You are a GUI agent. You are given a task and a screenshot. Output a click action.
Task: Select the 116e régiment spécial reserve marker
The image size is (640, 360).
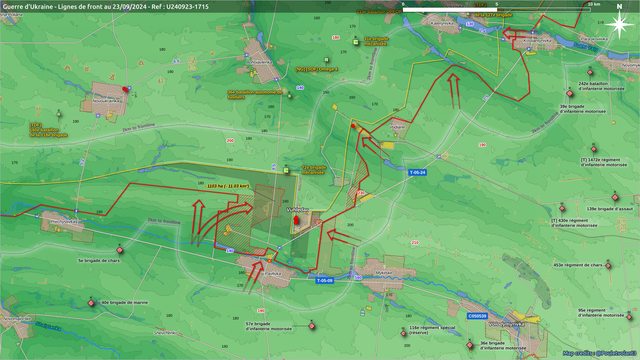point(404,333)
